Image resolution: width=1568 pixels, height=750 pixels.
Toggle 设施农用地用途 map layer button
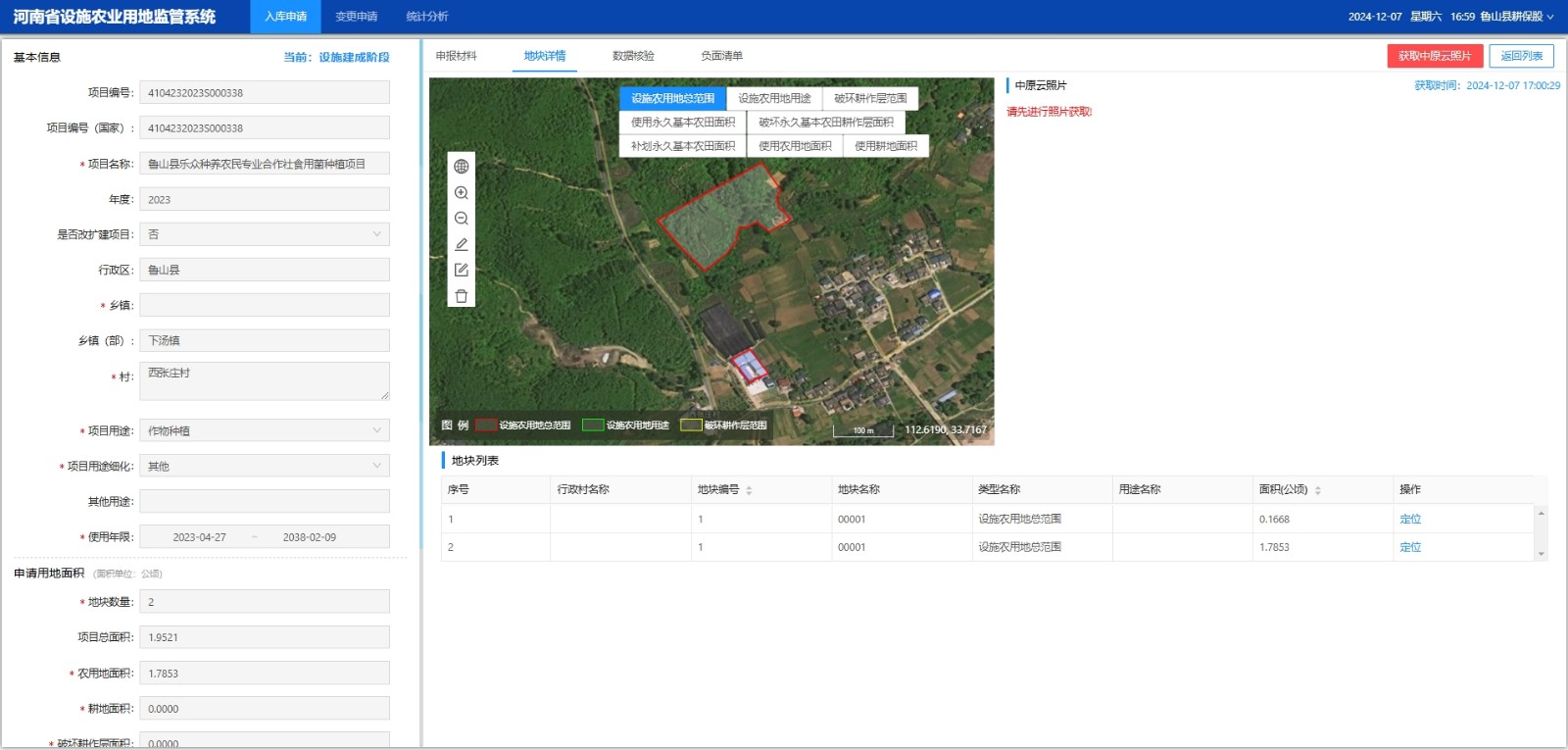click(774, 98)
